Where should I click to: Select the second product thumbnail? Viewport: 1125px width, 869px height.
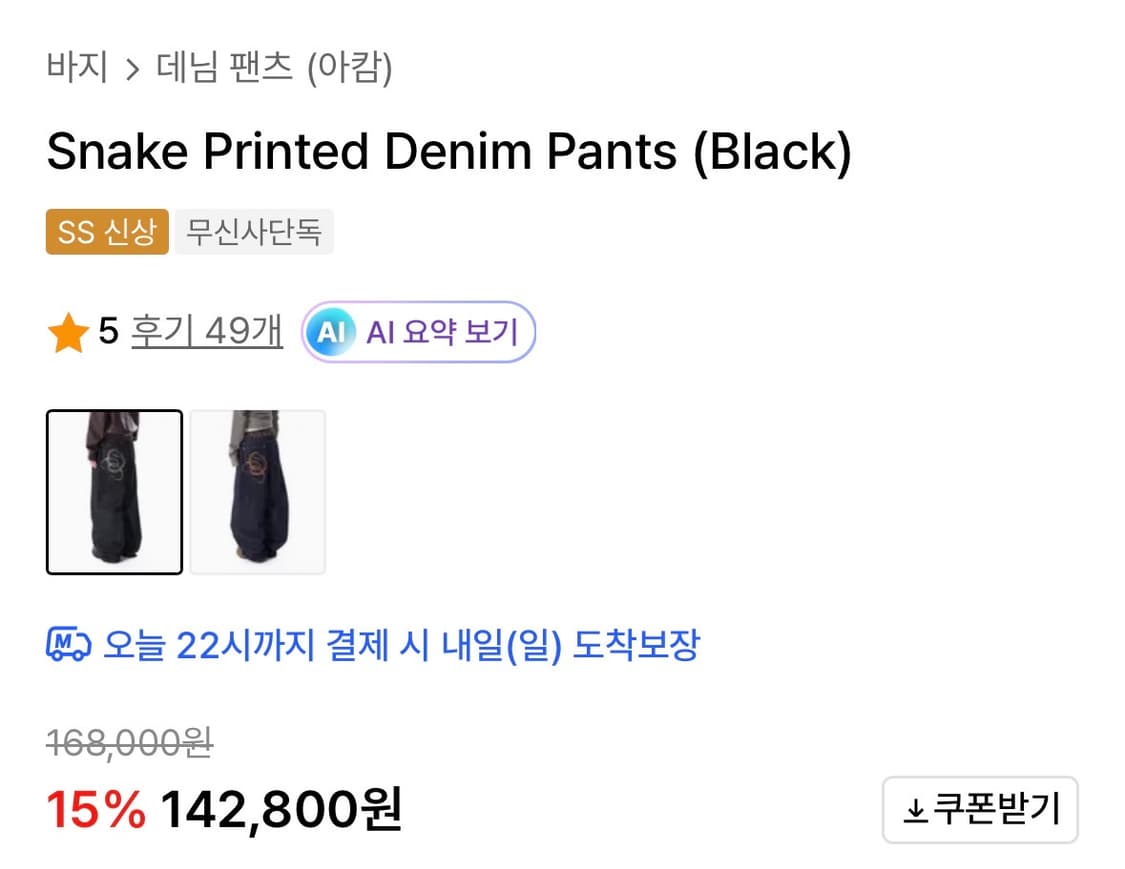pos(256,491)
